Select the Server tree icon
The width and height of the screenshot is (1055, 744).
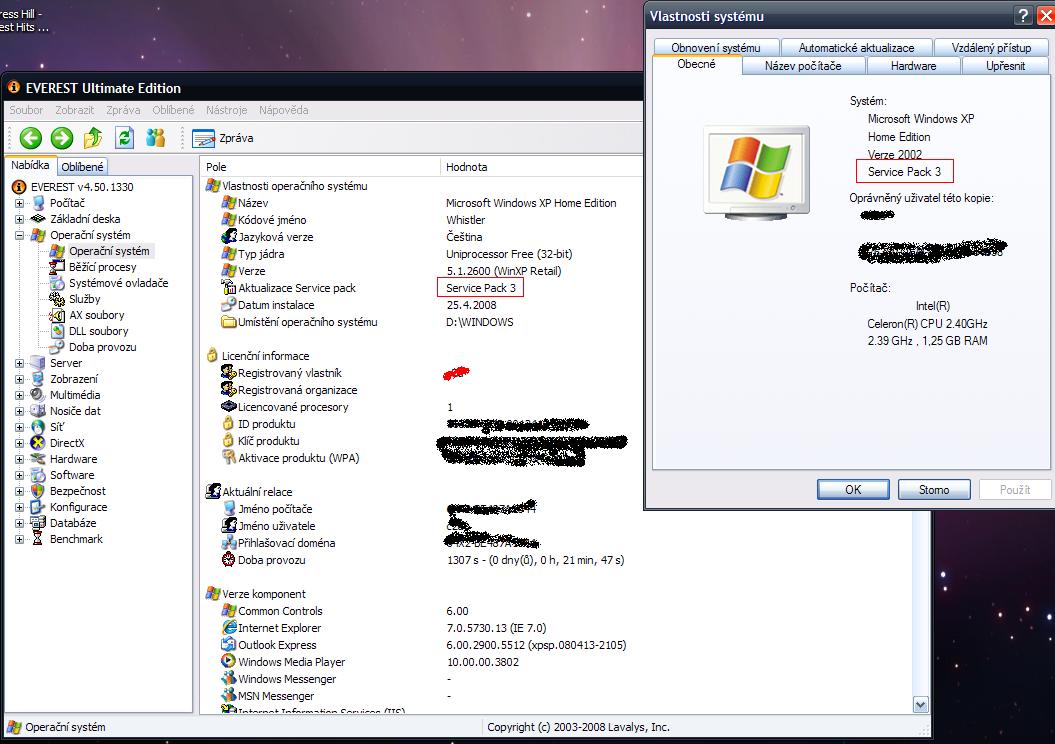point(38,363)
